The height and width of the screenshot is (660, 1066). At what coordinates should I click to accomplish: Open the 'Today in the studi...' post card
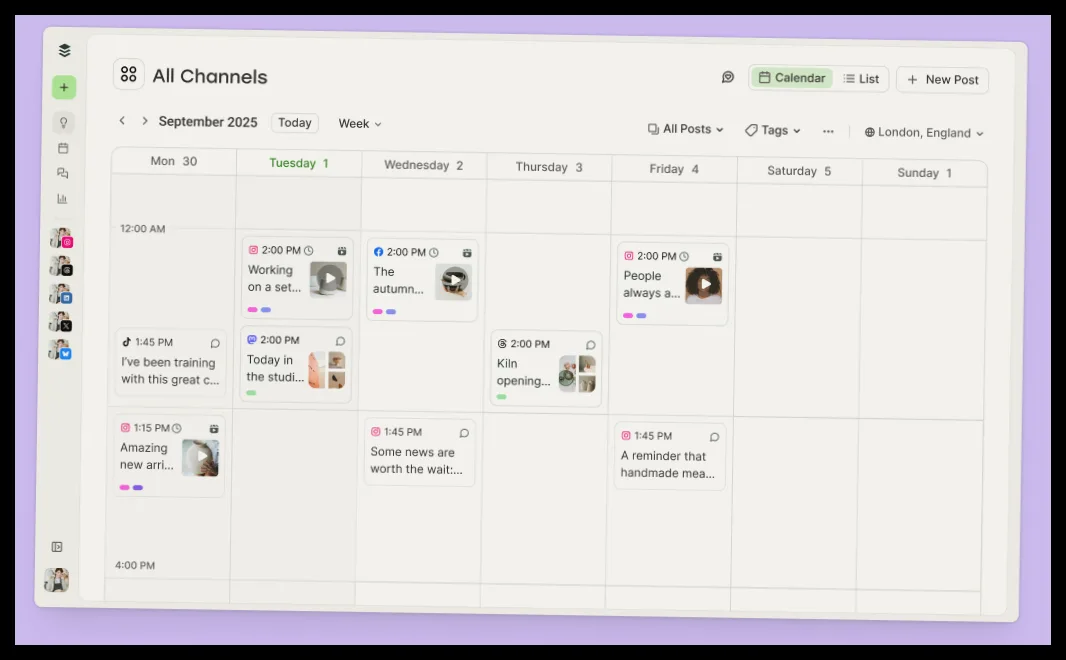click(296, 365)
